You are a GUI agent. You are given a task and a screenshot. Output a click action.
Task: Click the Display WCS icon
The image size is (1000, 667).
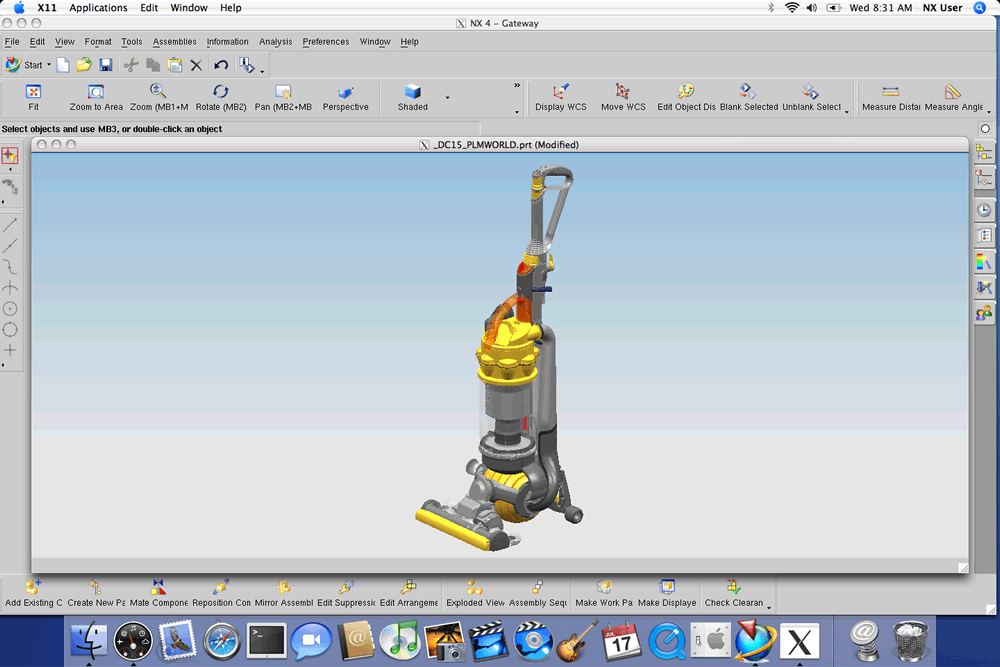tap(561, 92)
